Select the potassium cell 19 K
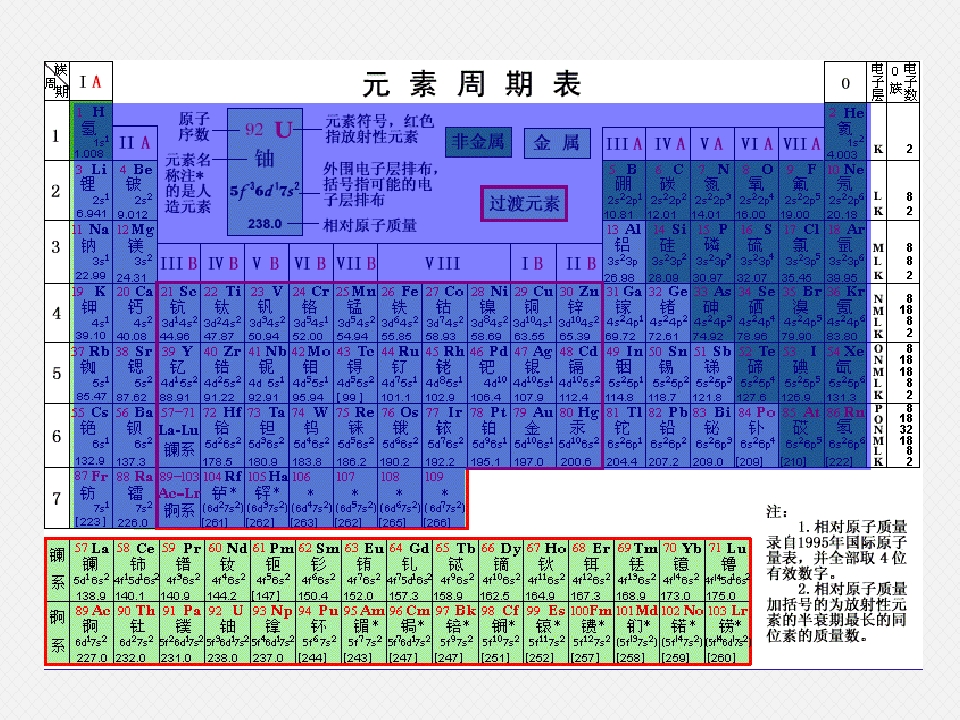Viewport: 960px width, 720px height. pos(92,312)
